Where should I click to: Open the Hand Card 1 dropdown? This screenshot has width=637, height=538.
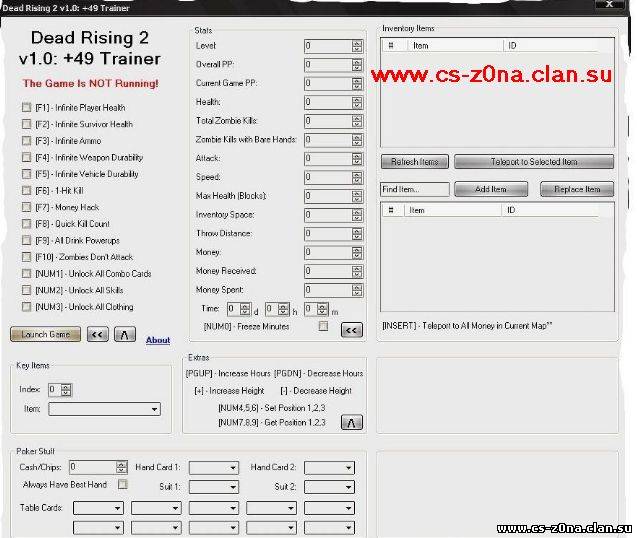coord(214,468)
